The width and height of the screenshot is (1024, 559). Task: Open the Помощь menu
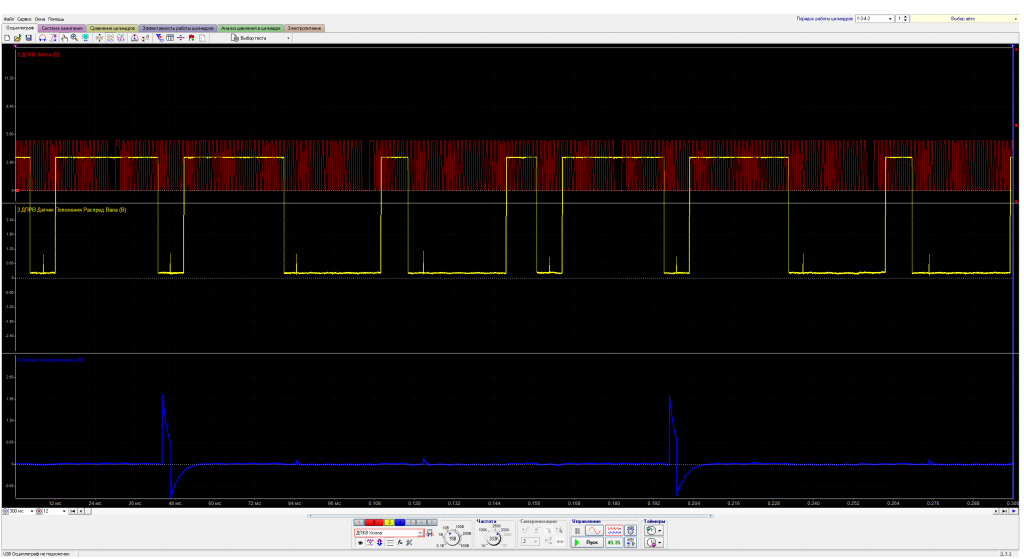click(x=56, y=19)
